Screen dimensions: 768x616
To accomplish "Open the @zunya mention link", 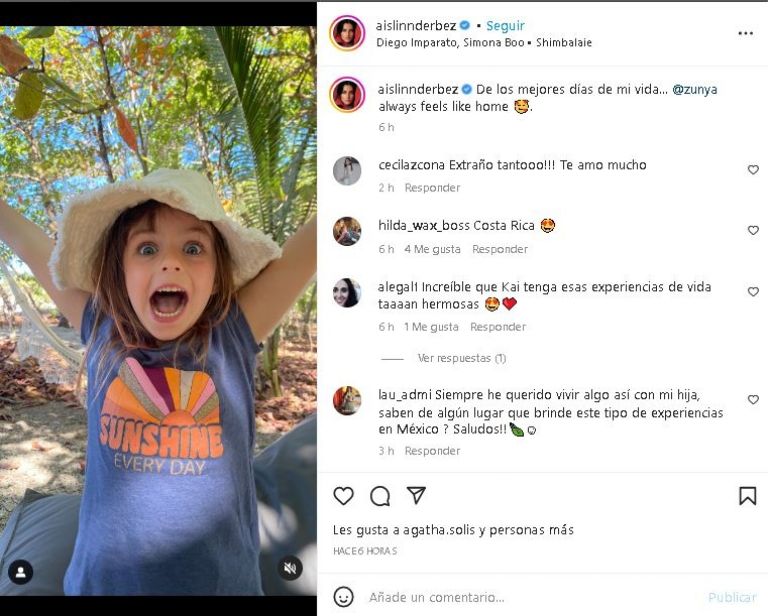I will (694, 89).
